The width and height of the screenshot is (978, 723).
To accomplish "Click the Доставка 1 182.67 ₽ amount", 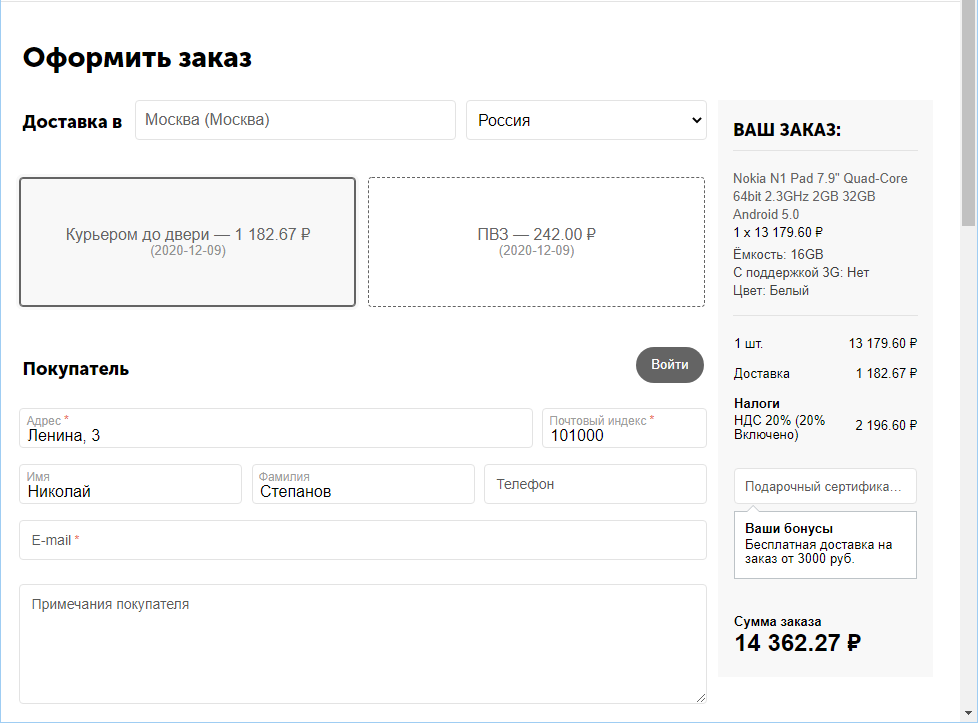I will coord(886,373).
